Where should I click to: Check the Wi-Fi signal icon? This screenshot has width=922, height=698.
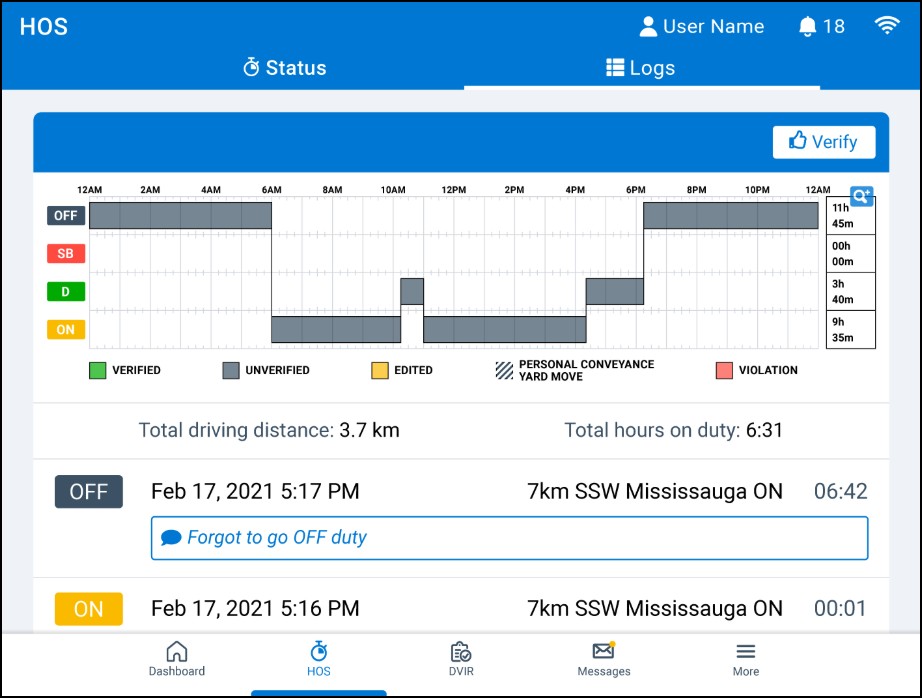point(887,25)
